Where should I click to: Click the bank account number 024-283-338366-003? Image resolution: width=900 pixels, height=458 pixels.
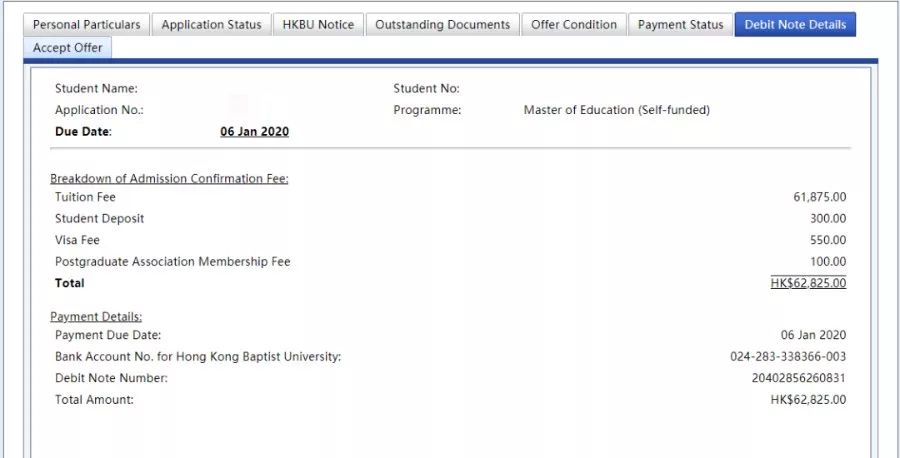coord(788,356)
